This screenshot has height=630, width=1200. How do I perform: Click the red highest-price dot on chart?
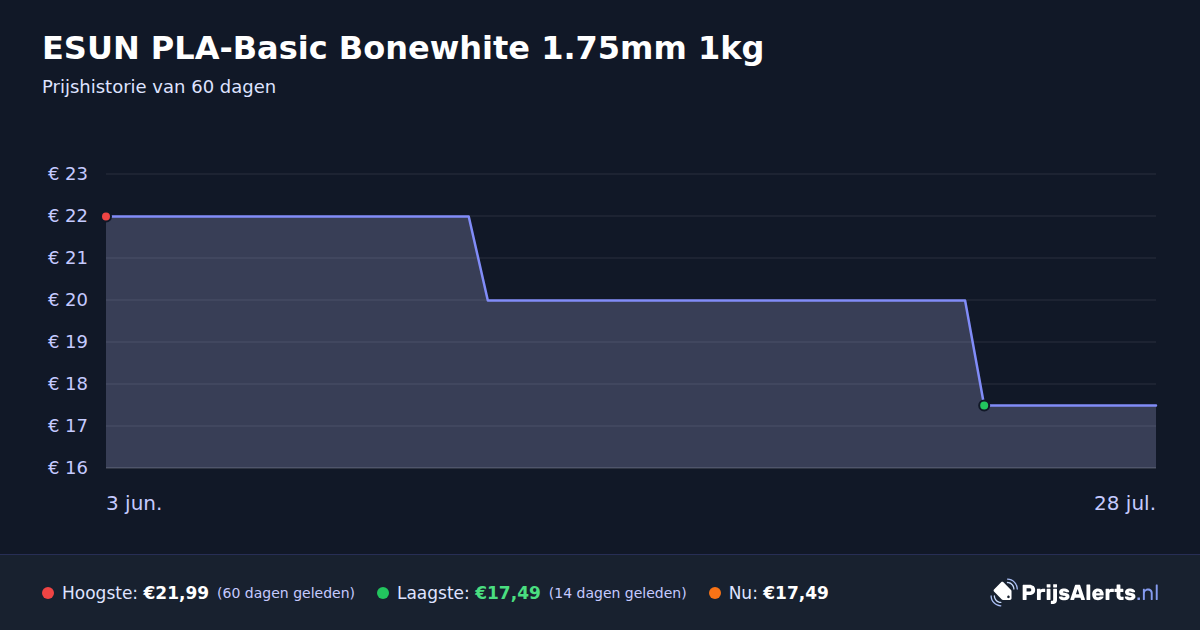[x=106, y=216]
